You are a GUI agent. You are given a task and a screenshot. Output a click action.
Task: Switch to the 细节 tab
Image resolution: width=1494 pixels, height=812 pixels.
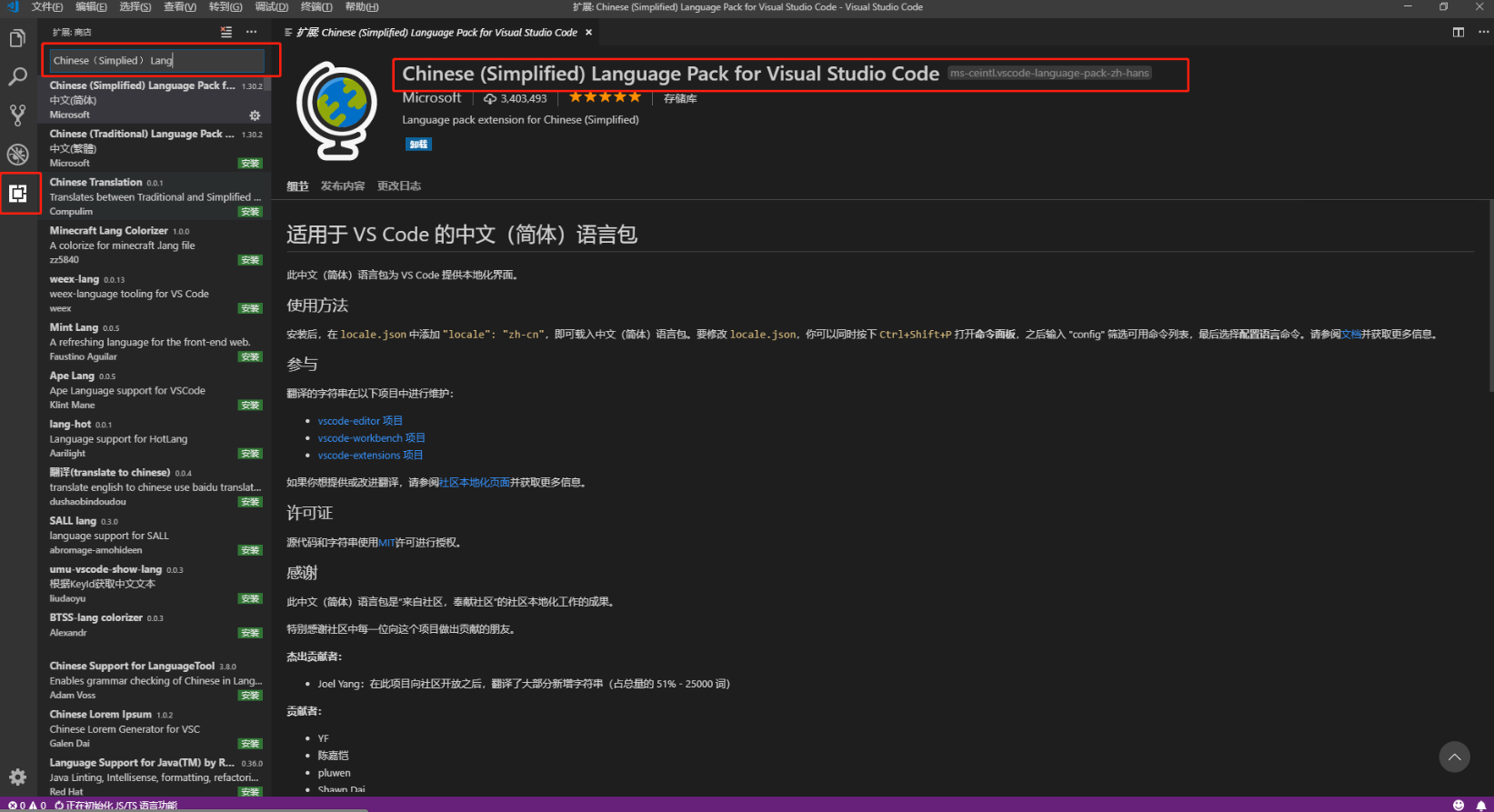pos(297,185)
